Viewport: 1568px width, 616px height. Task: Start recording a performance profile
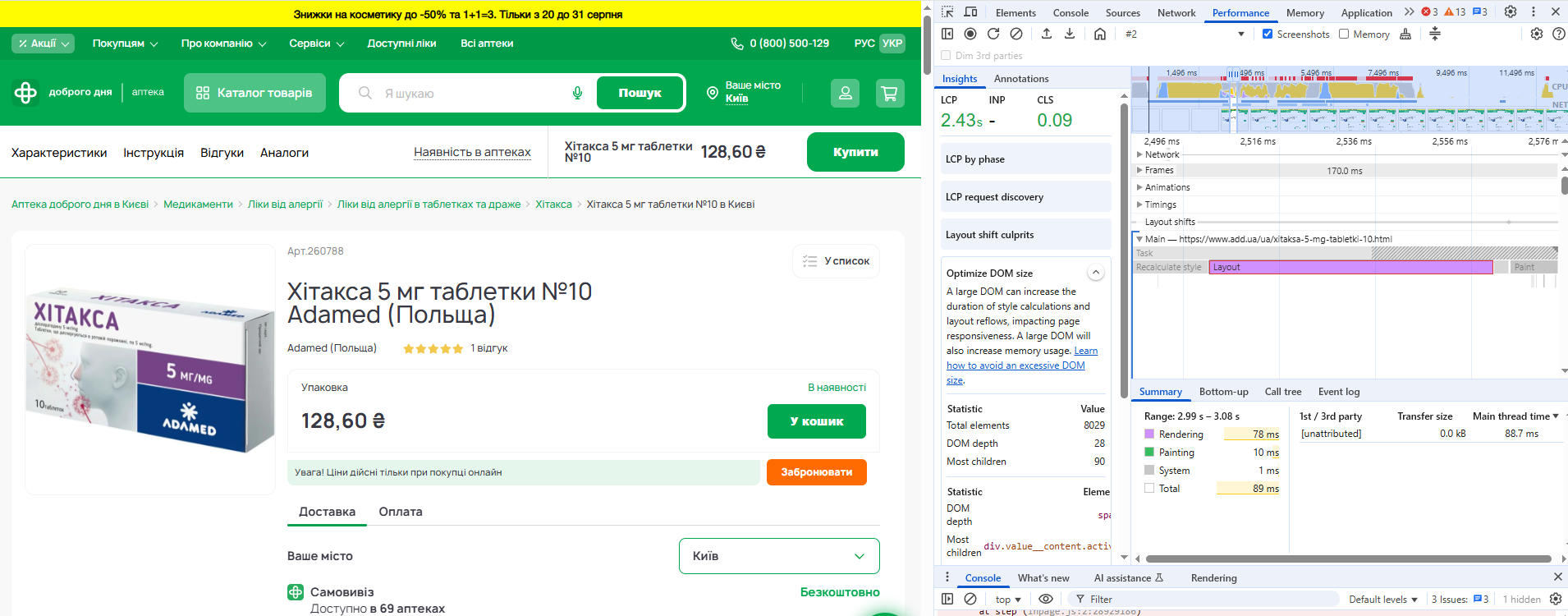point(970,34)
